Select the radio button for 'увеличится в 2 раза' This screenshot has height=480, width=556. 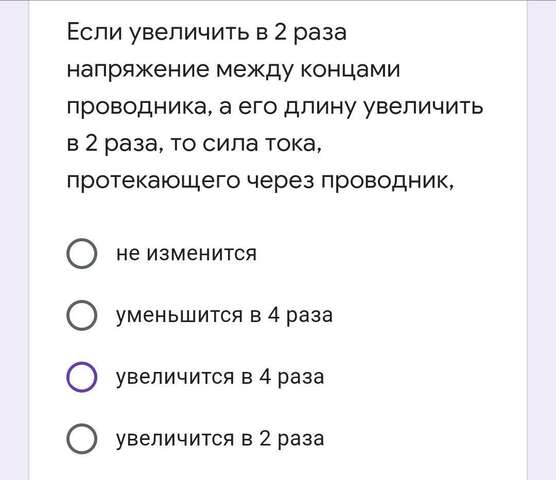click(x=82, y=439)
